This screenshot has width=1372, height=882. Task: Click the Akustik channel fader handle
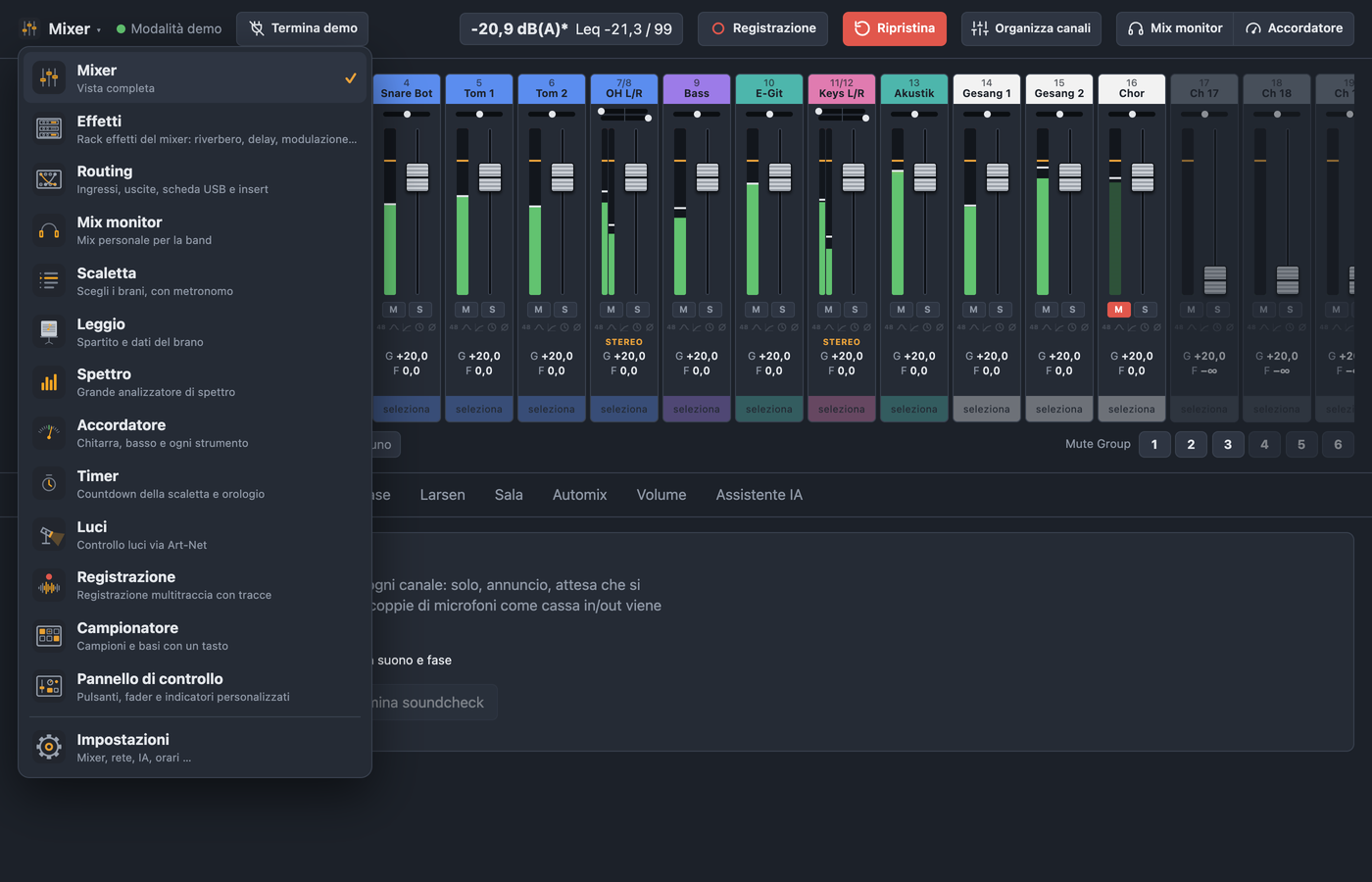(925, 177)
